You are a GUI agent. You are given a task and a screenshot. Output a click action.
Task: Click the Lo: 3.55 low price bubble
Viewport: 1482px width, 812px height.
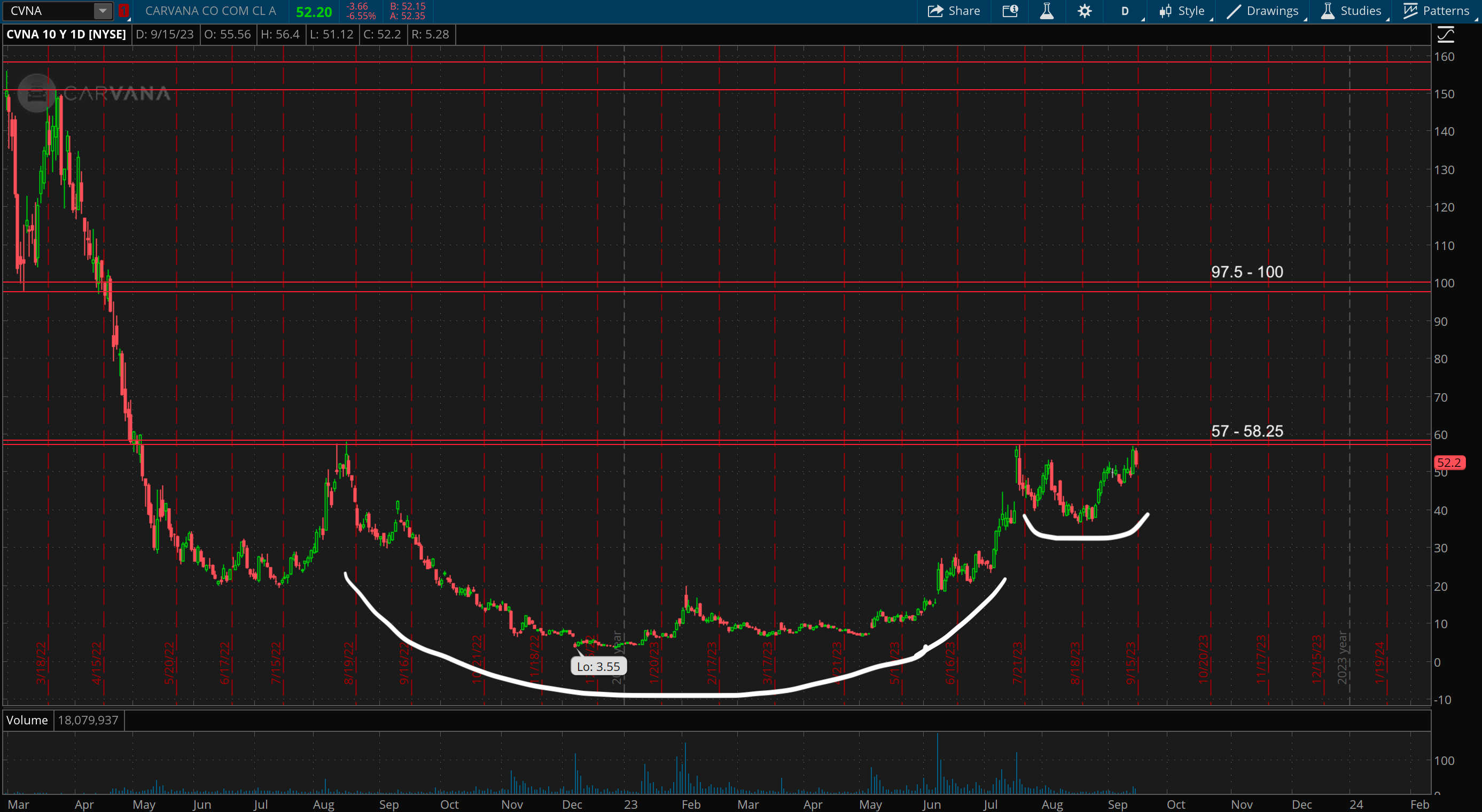click(x=598, y=667)
